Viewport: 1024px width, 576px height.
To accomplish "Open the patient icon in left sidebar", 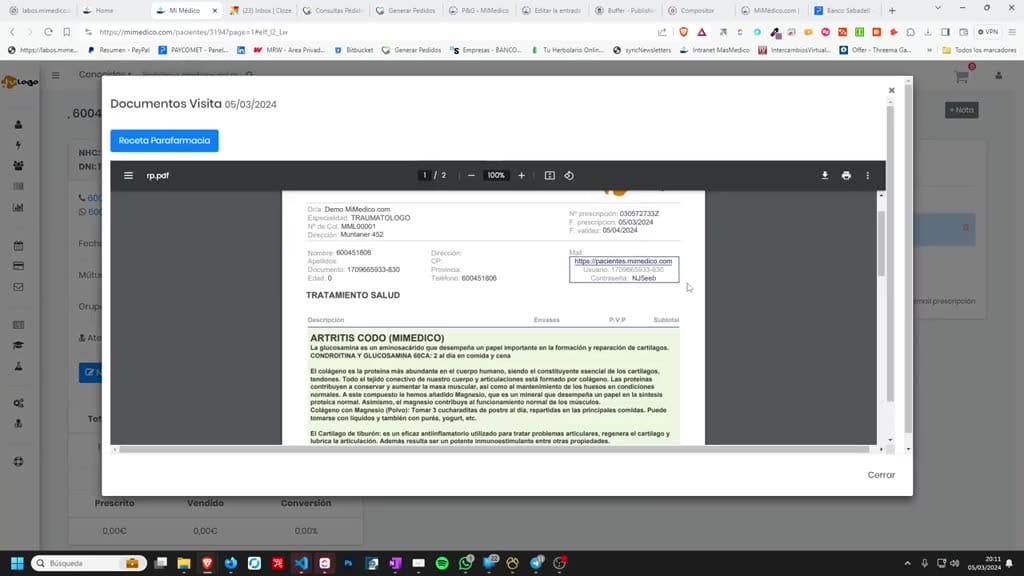I will point(18,124).
